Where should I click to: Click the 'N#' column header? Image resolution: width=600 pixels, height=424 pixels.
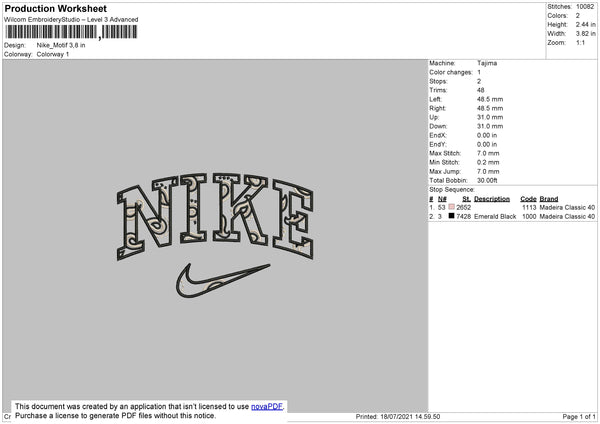tap(442, 199)
